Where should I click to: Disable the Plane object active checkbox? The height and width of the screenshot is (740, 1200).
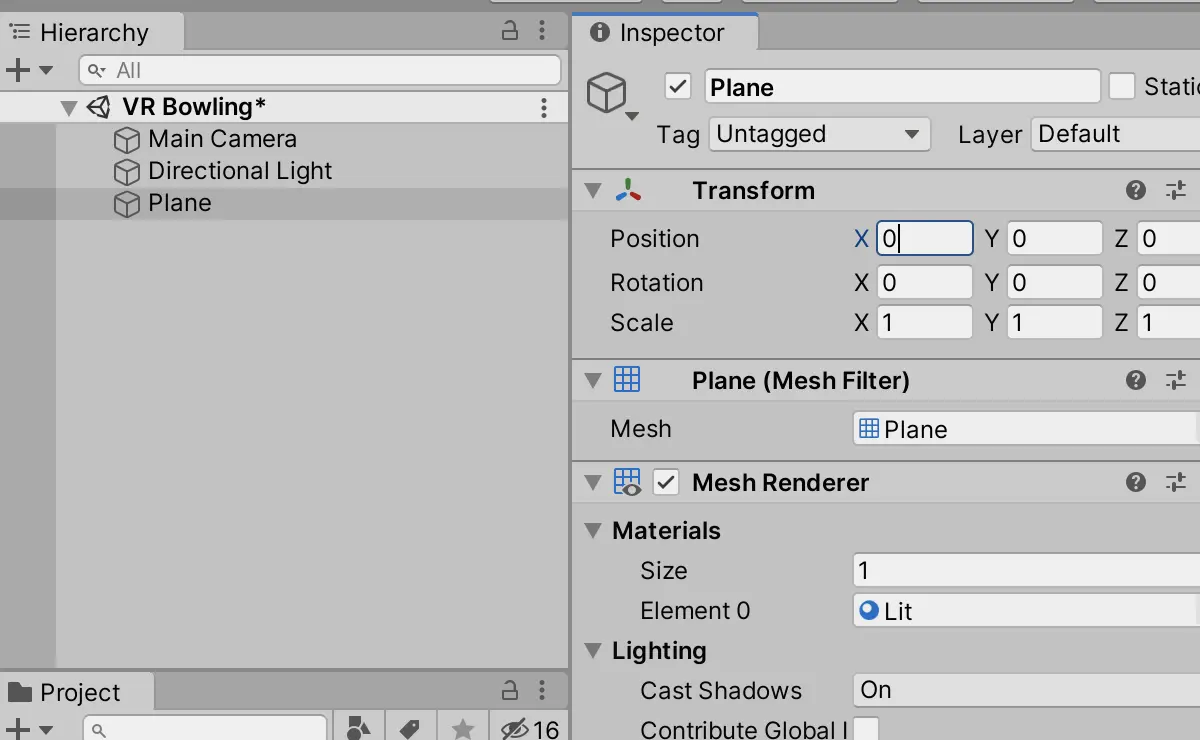[x=678, y=86]
